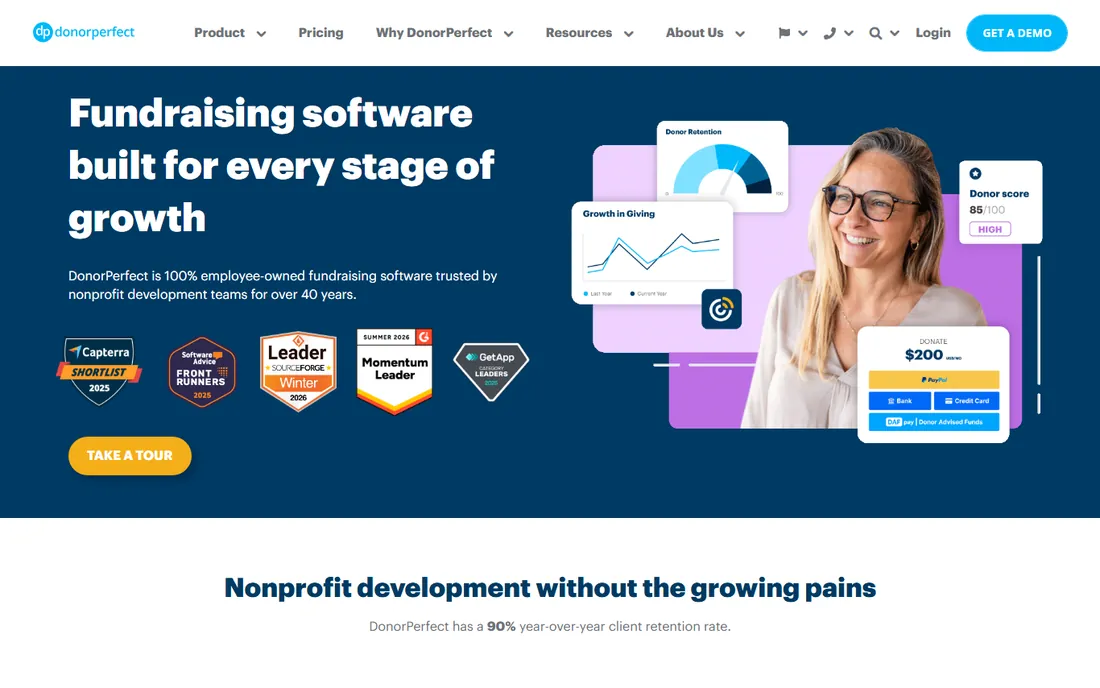
Task: Open the Why DonorPerfect menu
Action: 434,33
